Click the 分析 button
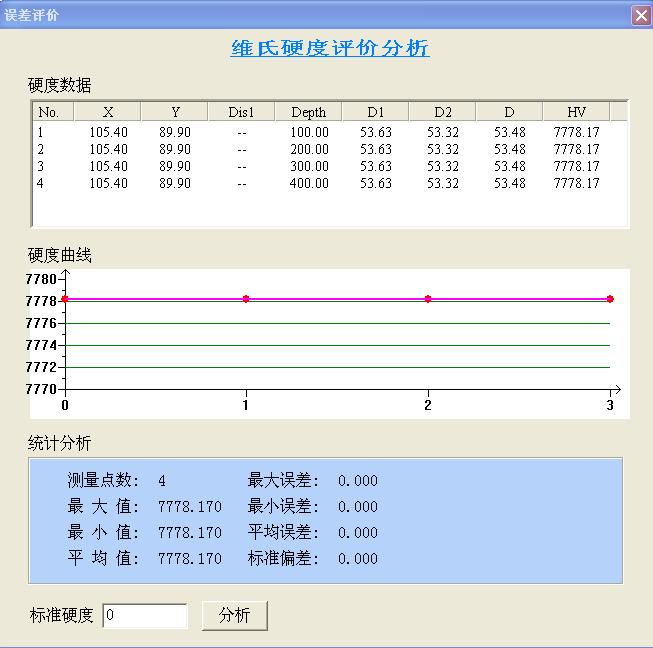This screenshot has width=653, height=648. tap(234, 615)
